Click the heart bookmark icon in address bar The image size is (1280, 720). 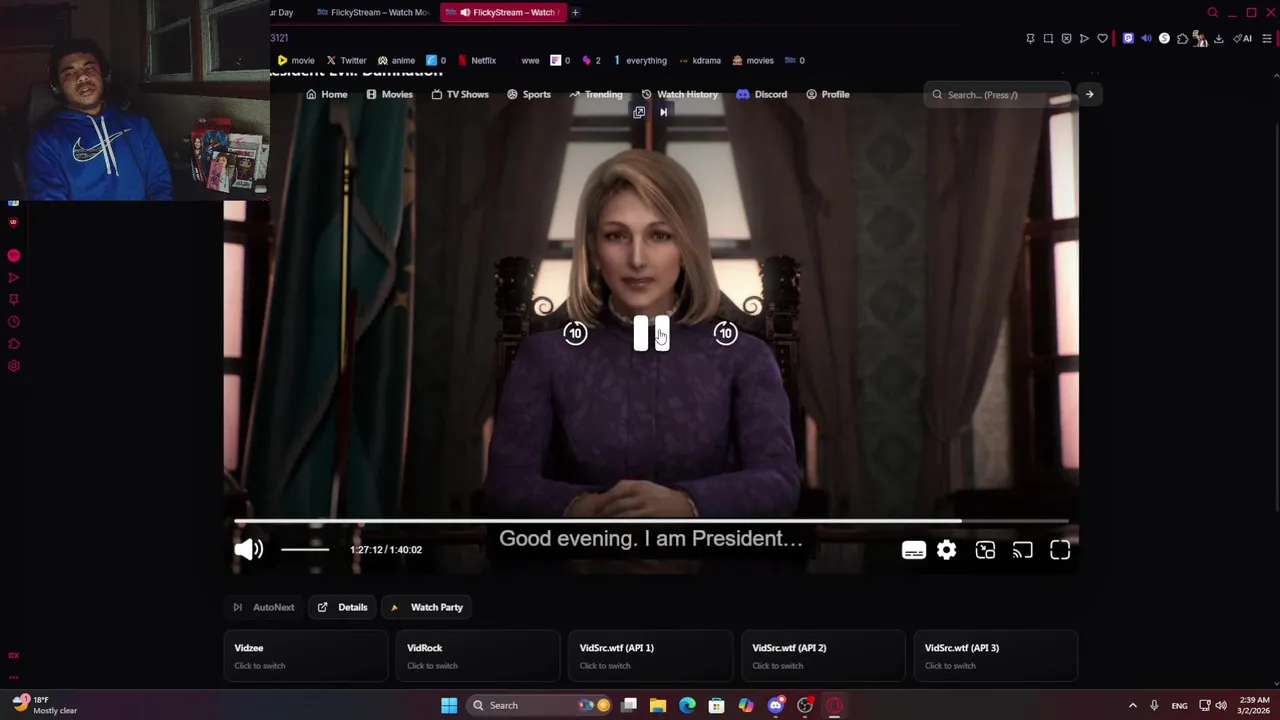click(1102, 38)
